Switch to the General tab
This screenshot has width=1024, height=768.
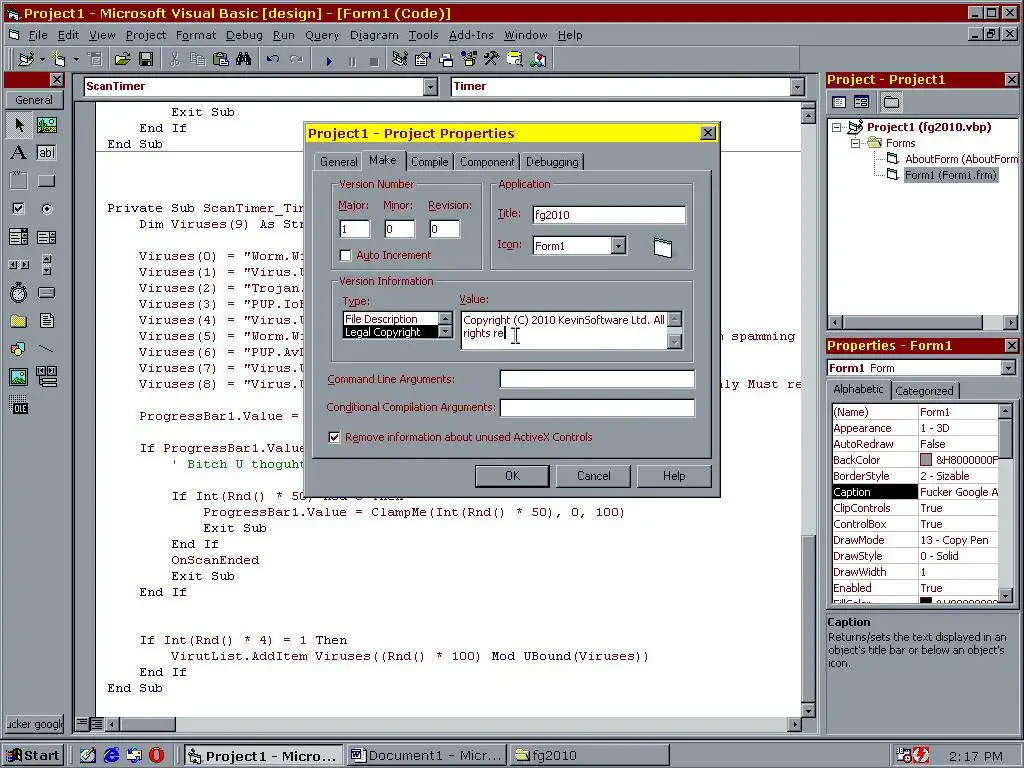point(338,162)
